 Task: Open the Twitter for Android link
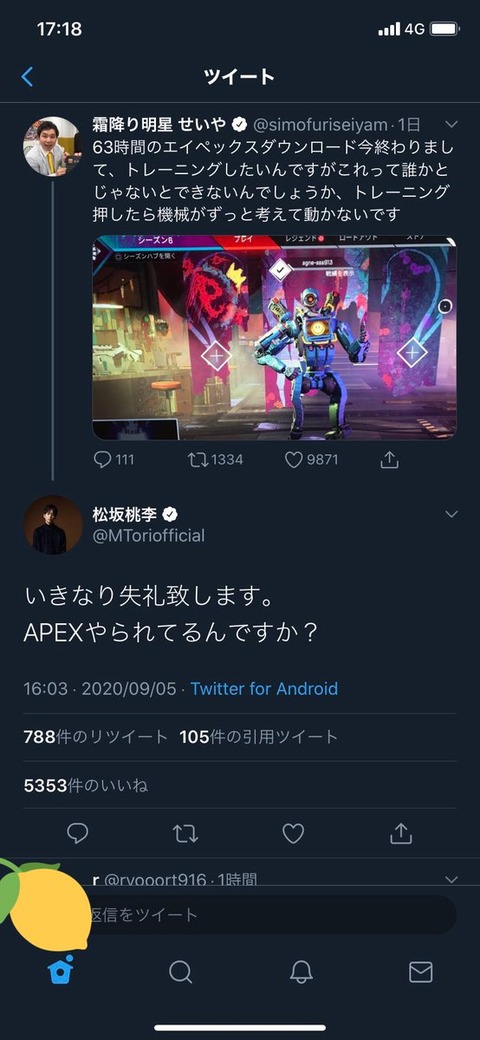tap(264, 688)
